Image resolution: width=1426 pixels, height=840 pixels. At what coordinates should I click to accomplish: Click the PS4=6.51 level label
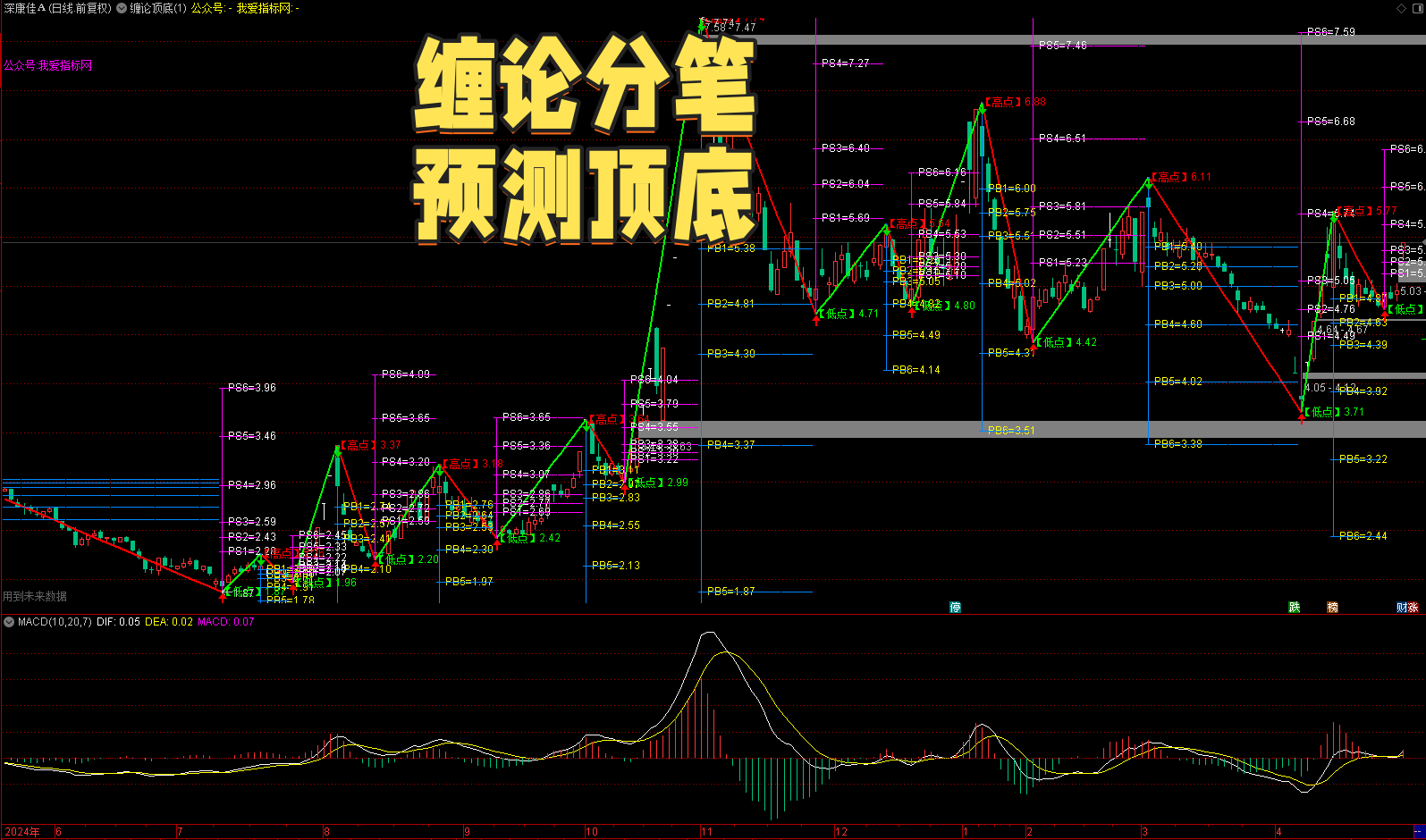coord(1062,139)
